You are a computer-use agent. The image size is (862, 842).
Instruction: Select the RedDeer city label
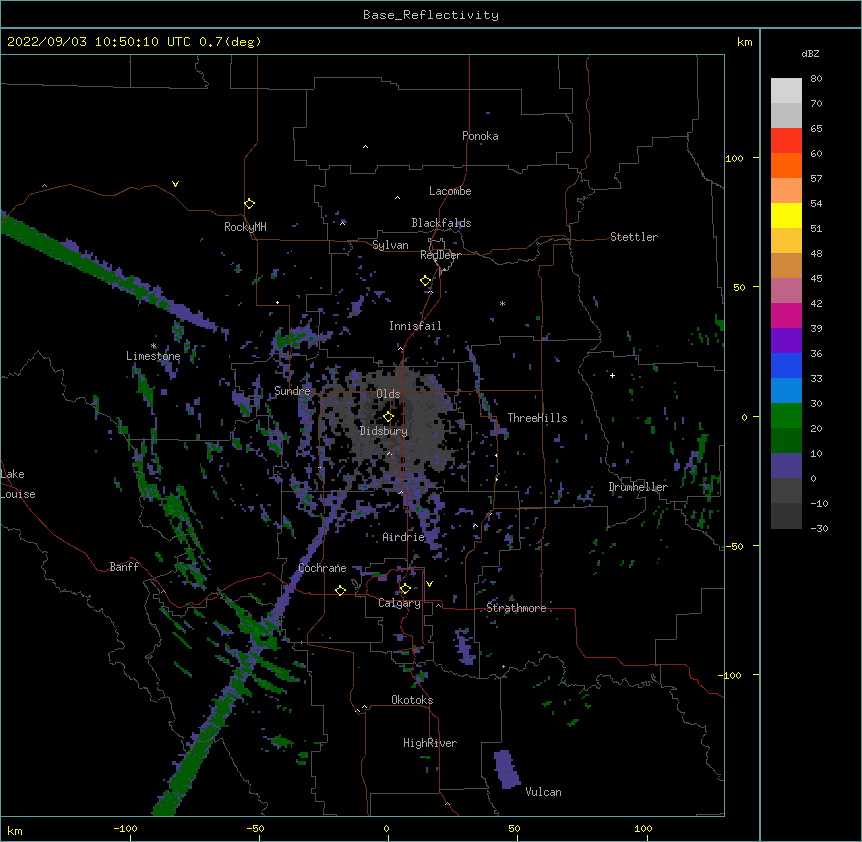(x=440, y=255)
